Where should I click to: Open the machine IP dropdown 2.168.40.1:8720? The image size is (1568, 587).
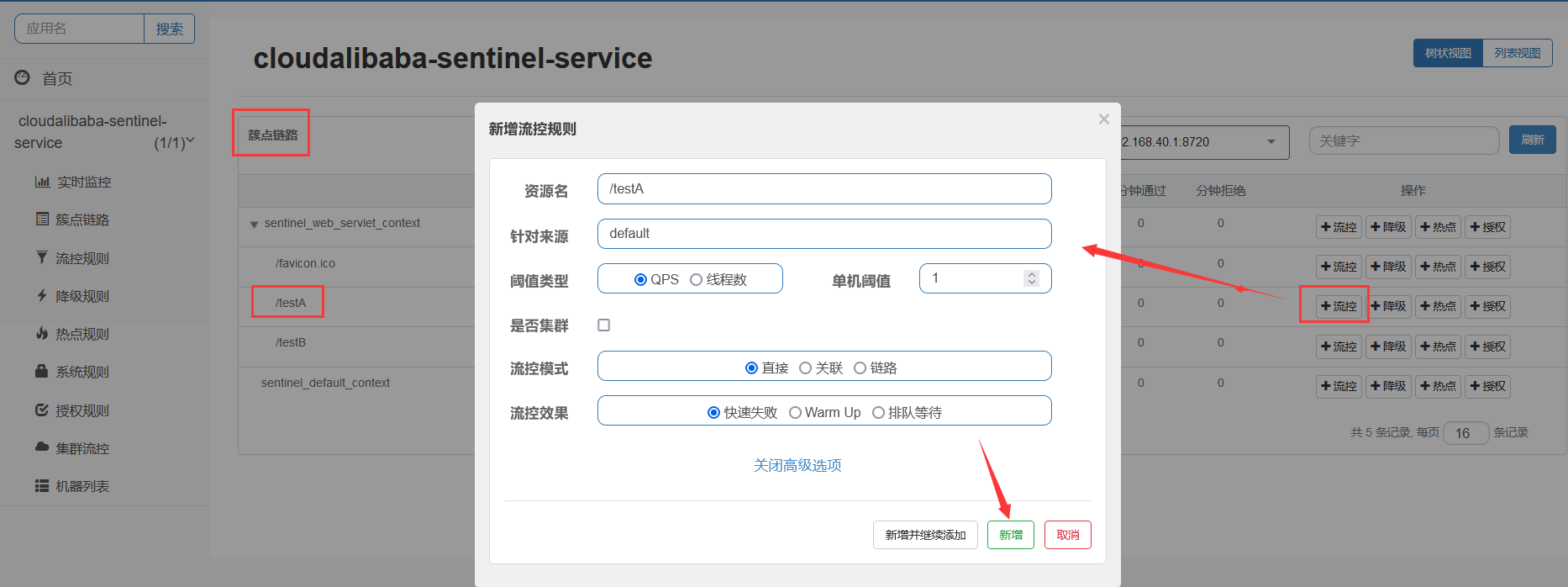coord(1202,141)
